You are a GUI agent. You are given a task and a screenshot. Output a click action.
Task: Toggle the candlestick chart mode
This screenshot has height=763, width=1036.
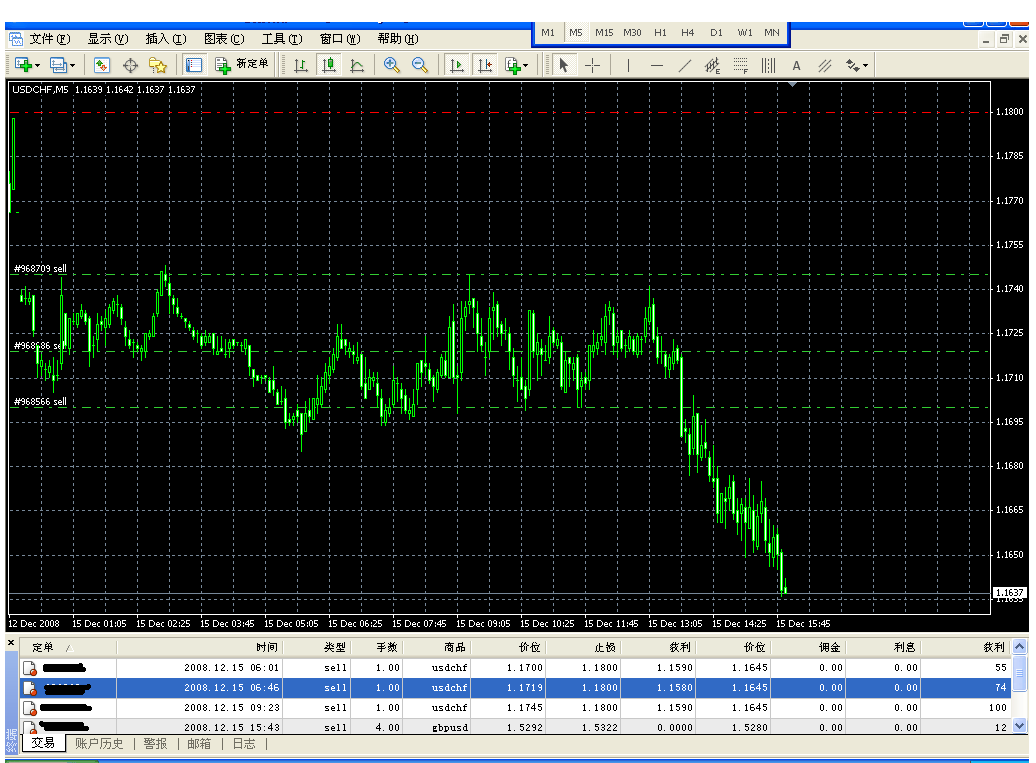328,65
